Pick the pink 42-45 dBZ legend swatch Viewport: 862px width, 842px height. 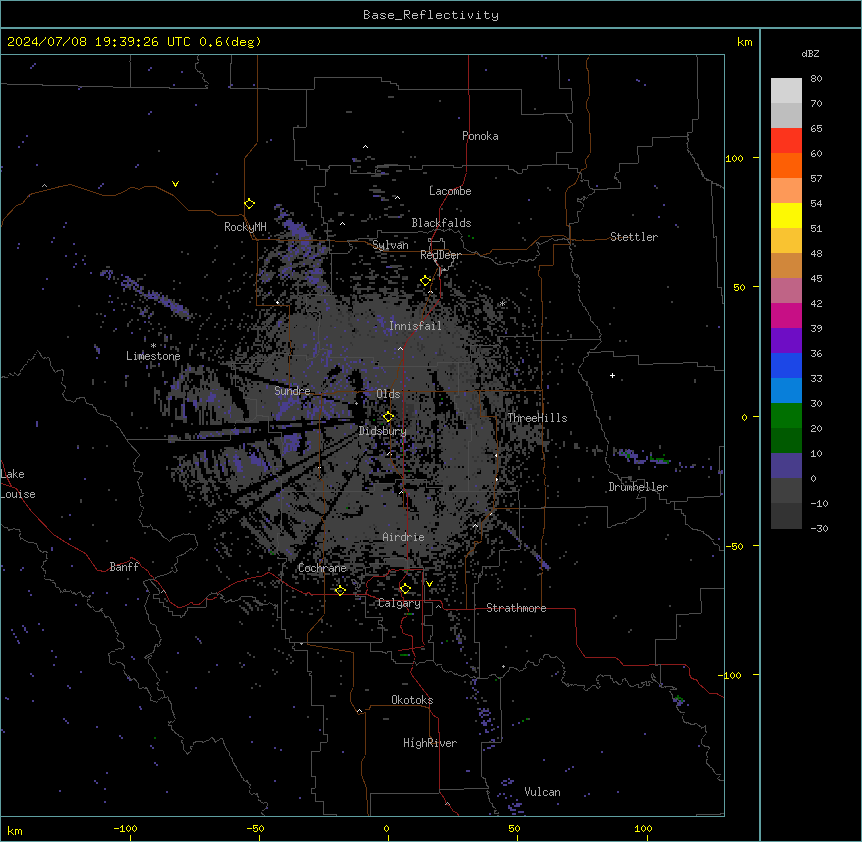(x=786, y=291)
